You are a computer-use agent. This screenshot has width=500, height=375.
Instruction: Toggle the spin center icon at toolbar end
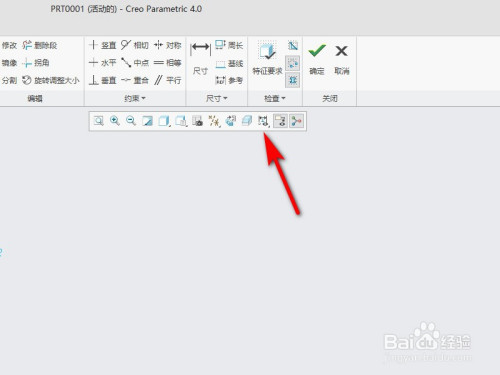[x=296, y=121]
